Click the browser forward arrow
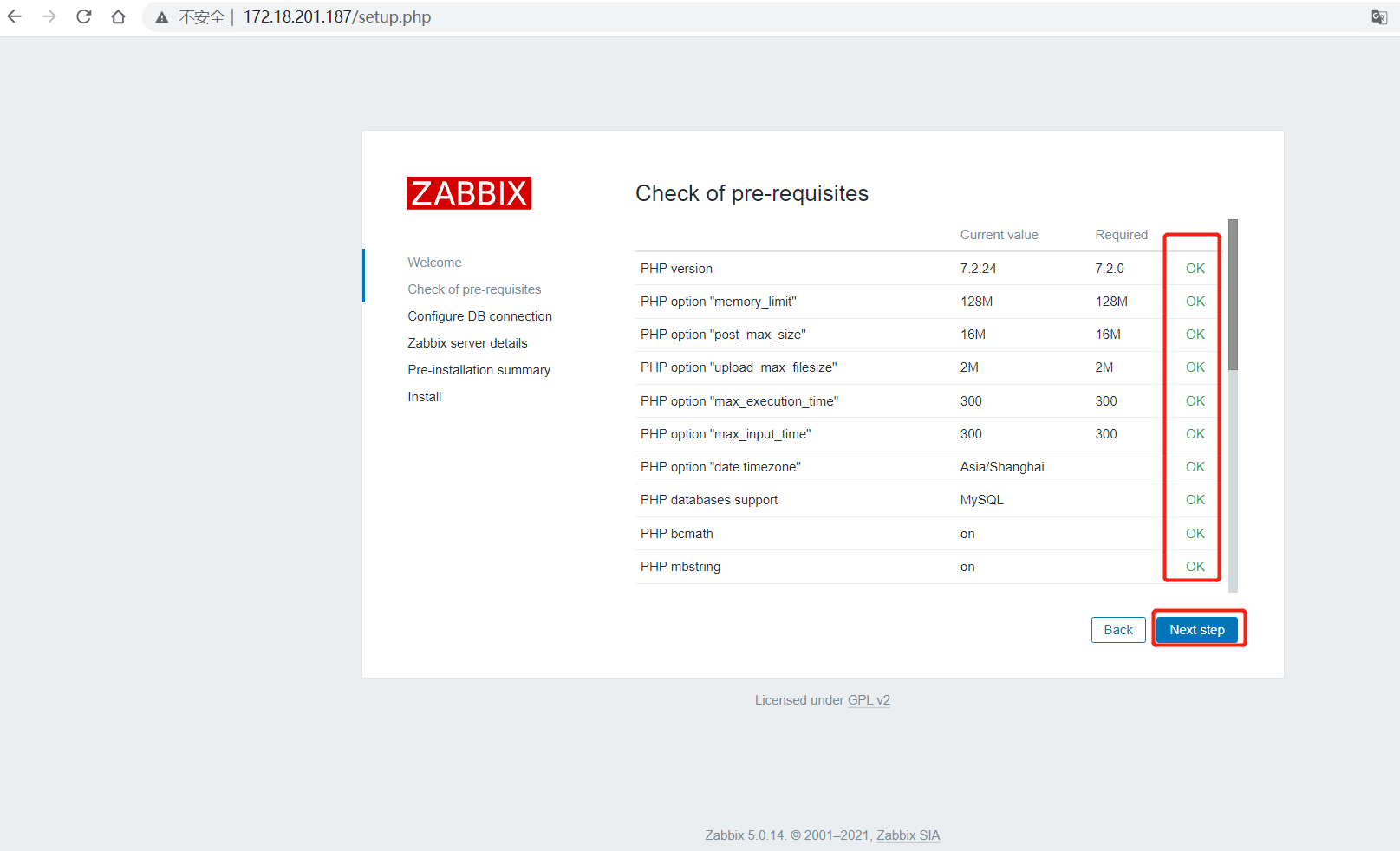 [49, 16]
